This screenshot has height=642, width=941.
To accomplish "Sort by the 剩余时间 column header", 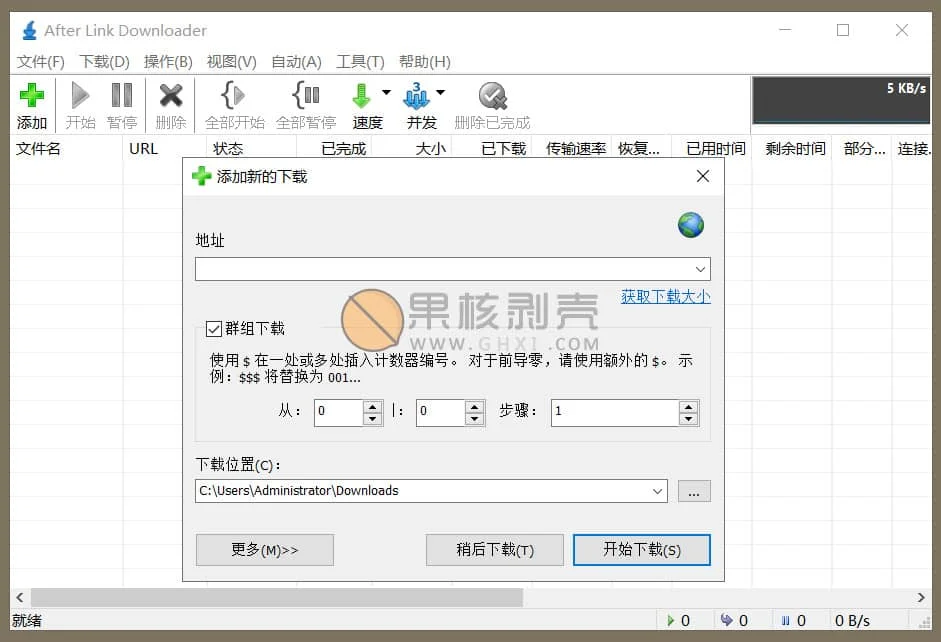I will pyautogui.click(x=792, y=149).
